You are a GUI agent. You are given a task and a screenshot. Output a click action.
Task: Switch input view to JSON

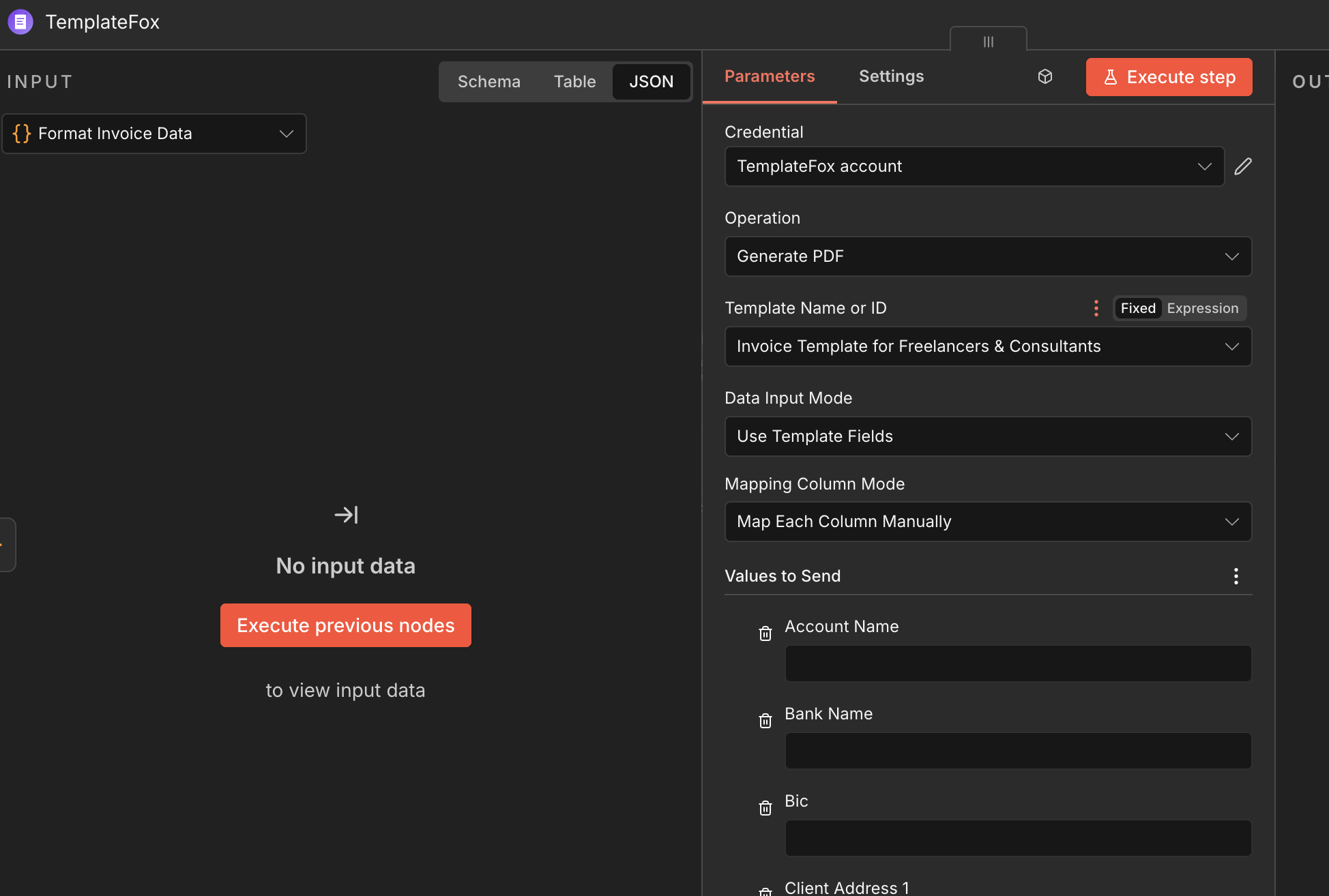pos(652,82)
